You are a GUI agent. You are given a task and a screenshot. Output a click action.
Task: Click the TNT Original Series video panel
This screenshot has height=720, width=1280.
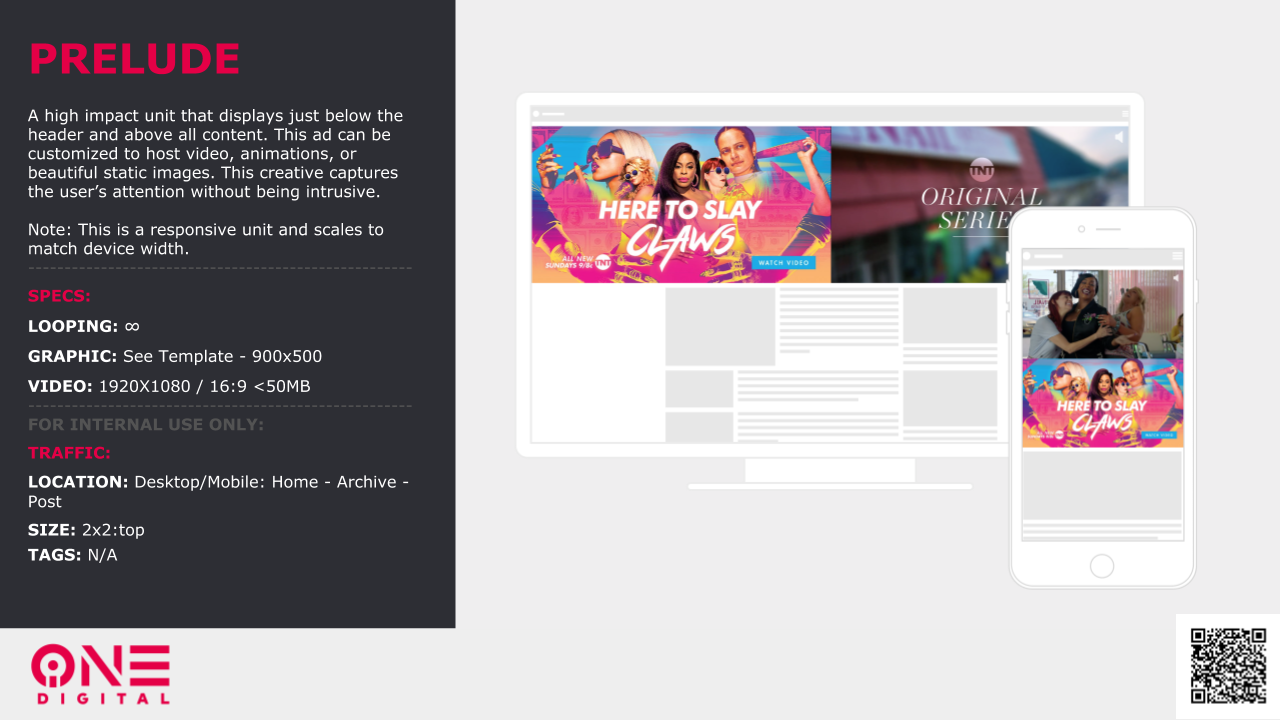coord(980,205)
